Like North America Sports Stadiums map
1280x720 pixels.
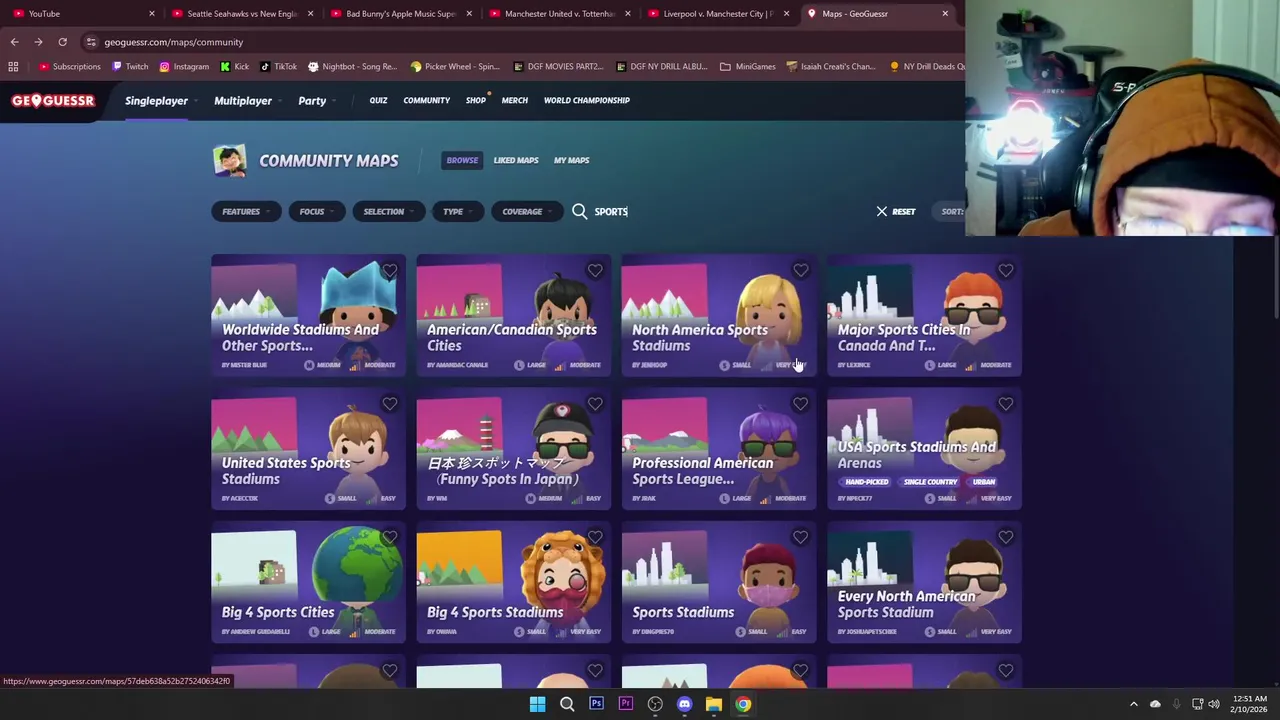coord(800,270)
